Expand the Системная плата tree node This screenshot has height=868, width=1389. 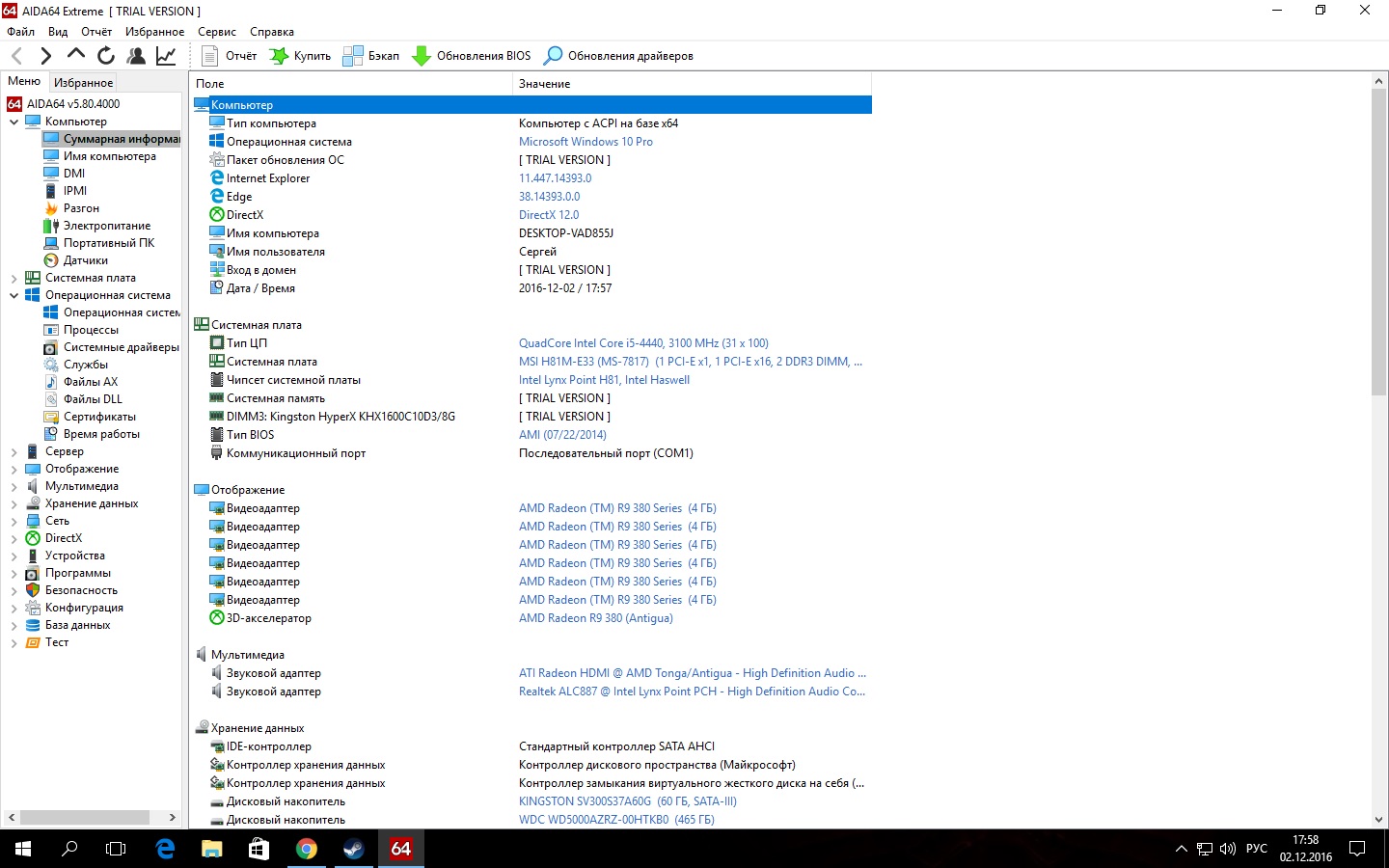tap(14, 278)
